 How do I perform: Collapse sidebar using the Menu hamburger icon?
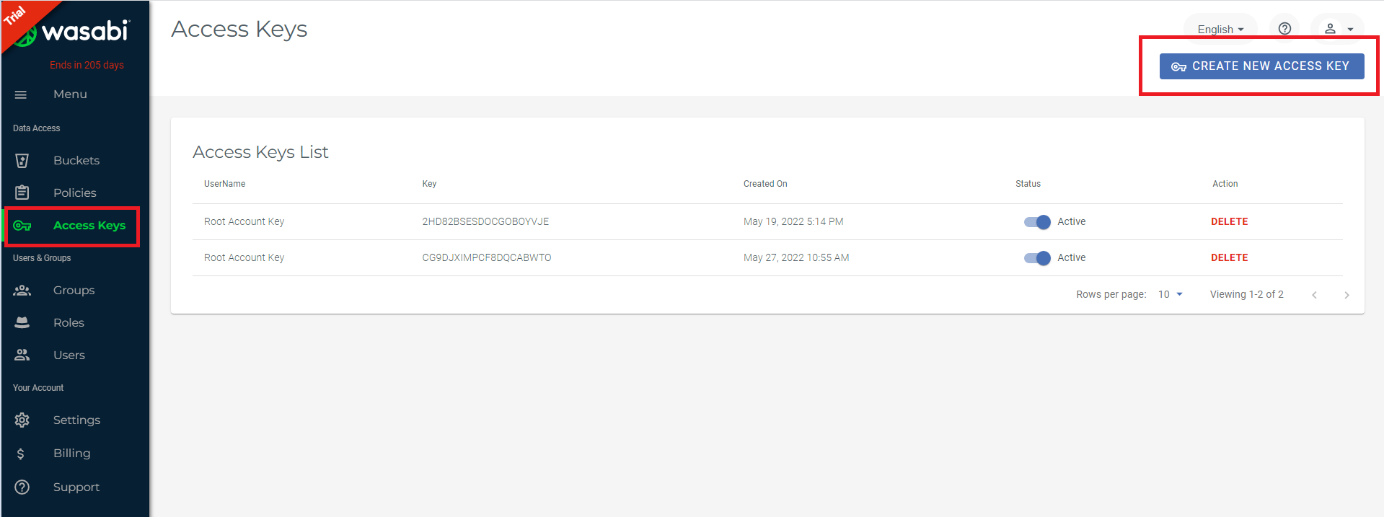(x=21, y=94)
